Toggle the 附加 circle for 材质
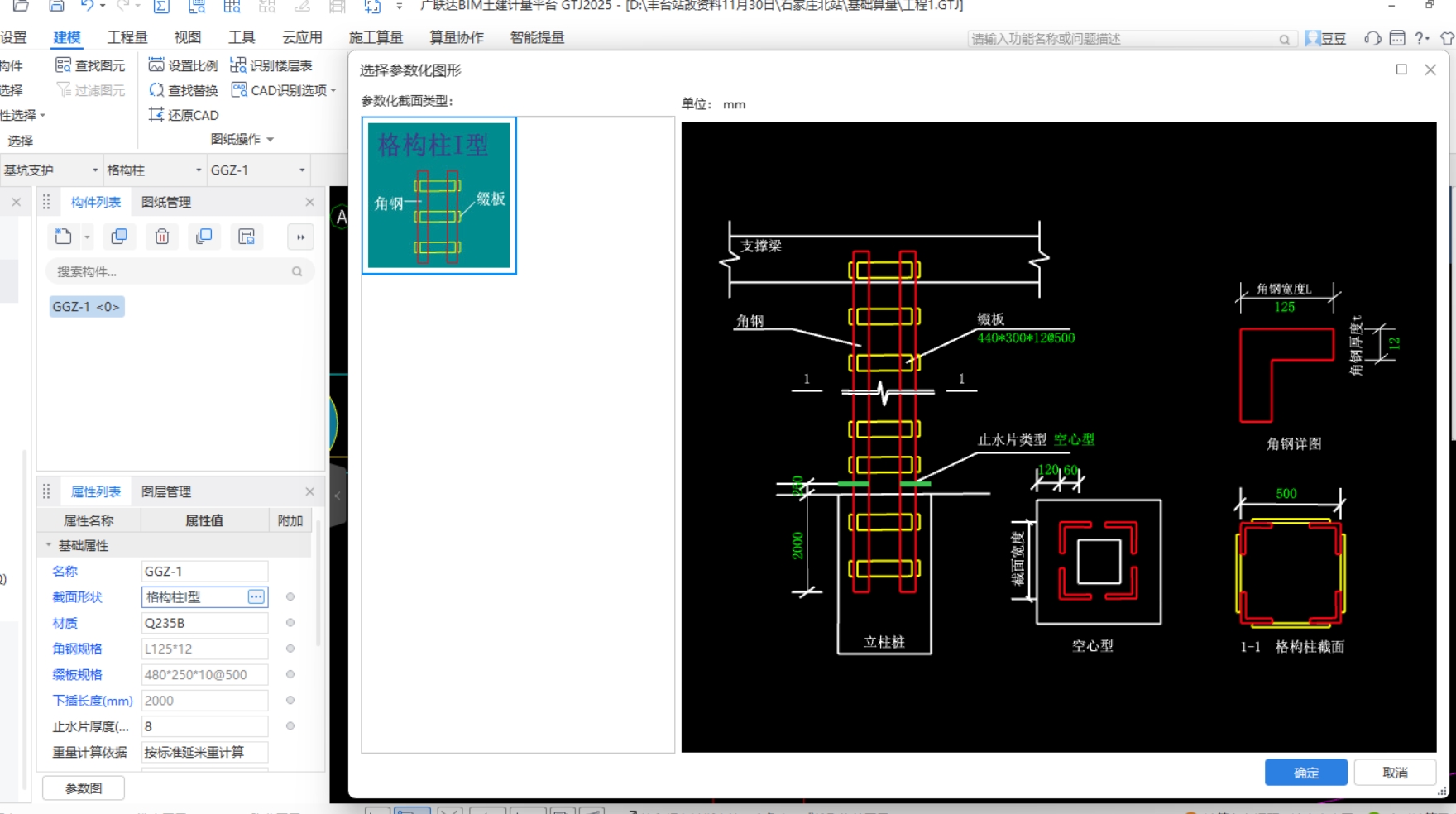The width and height of the screenshot is (1456, 814). [290, 623]
